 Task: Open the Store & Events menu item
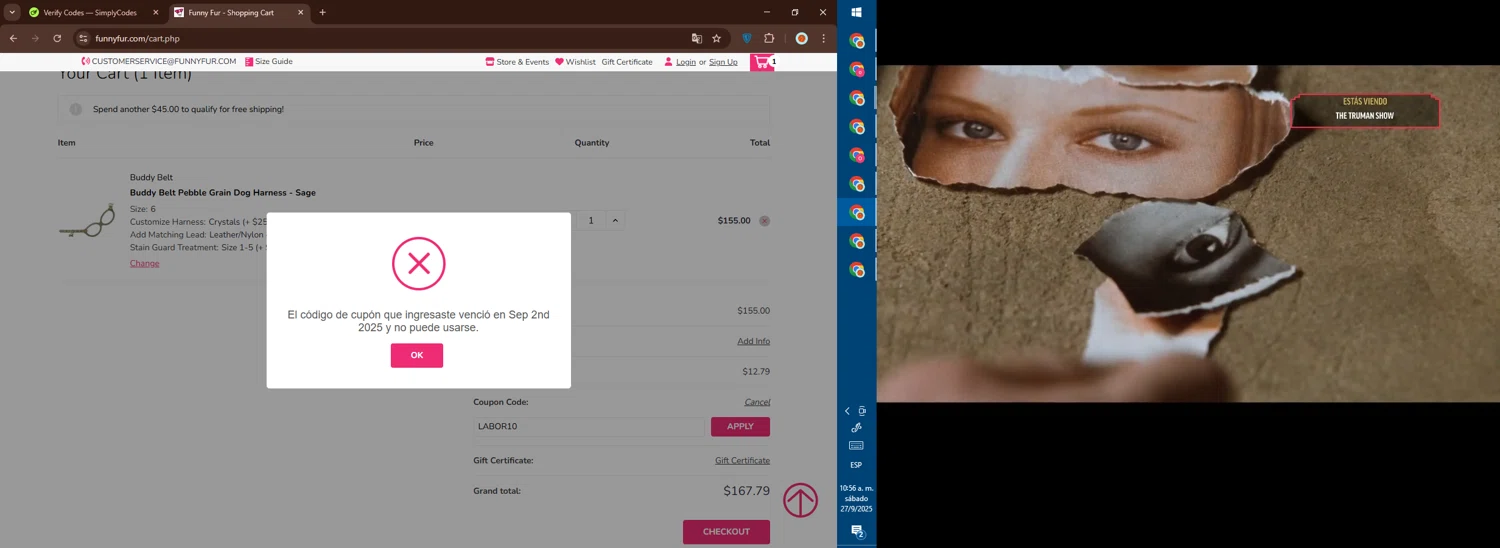517,62
